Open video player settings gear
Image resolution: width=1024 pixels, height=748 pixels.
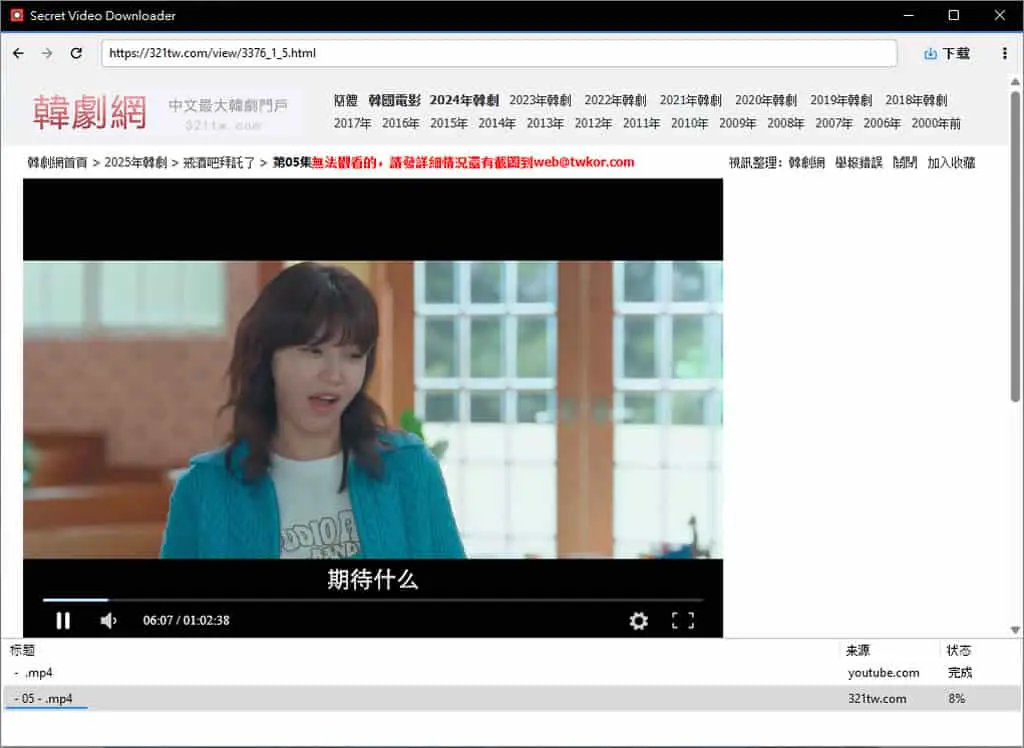[x=639, y=620]
